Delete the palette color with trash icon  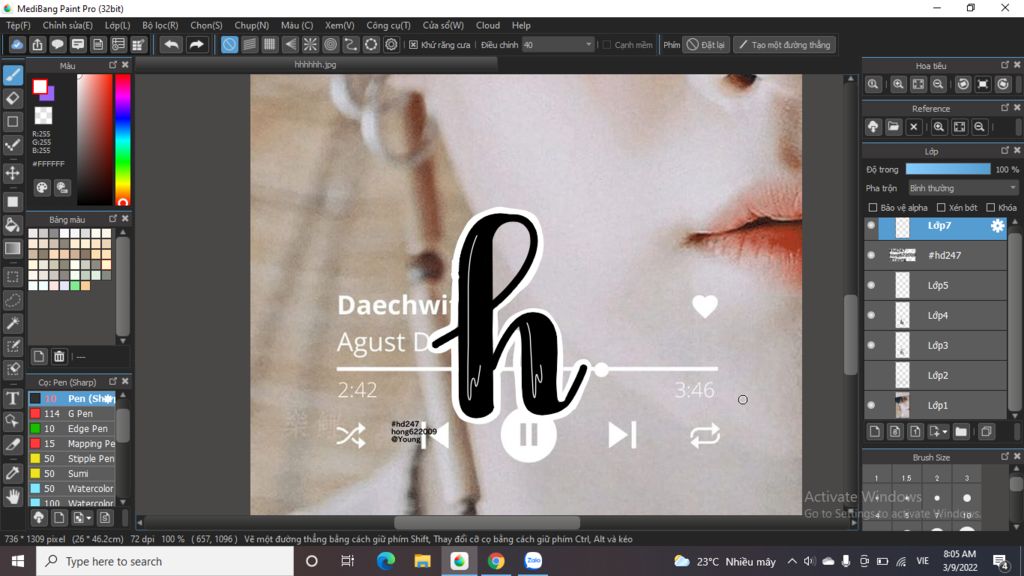coord(59,357)
